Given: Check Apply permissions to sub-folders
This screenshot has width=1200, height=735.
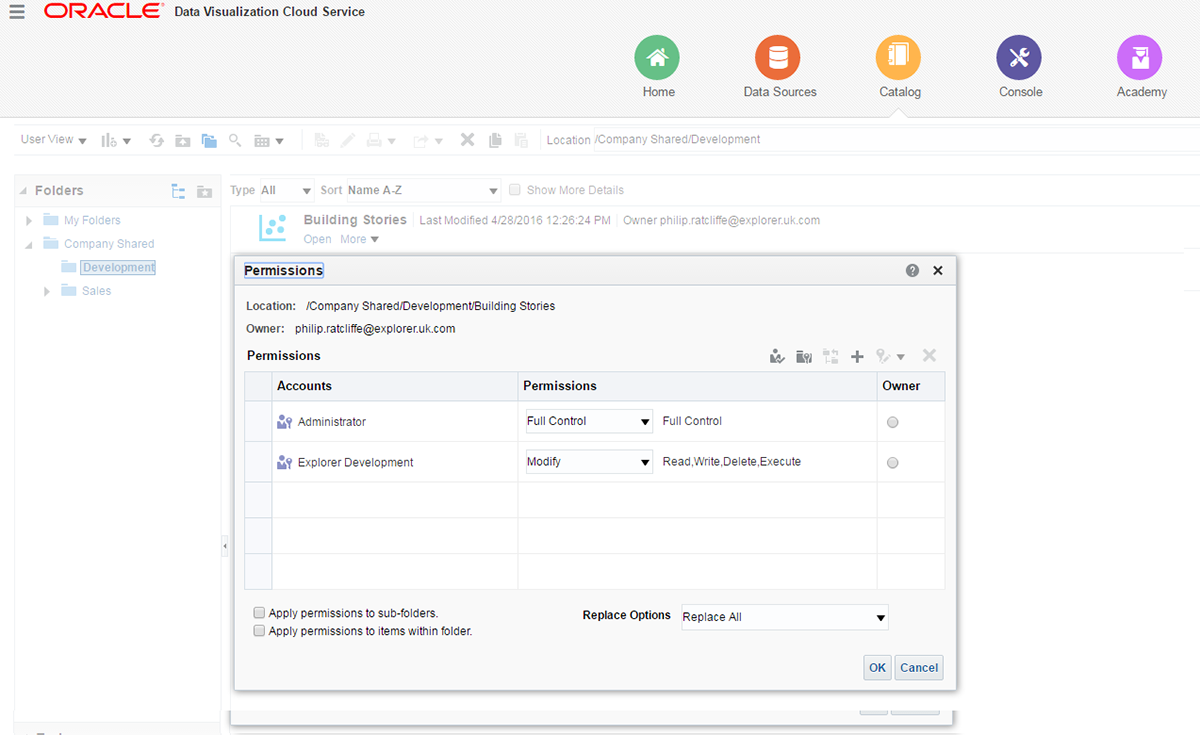Looking at the screenshot, I should 260,613.
